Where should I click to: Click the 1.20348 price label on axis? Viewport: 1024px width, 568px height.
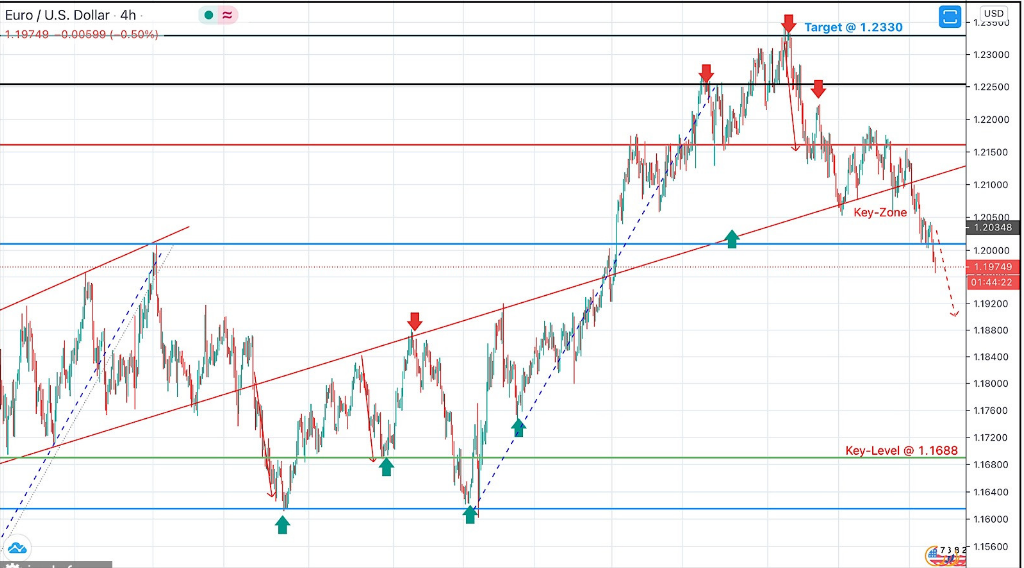coord(991,228)
